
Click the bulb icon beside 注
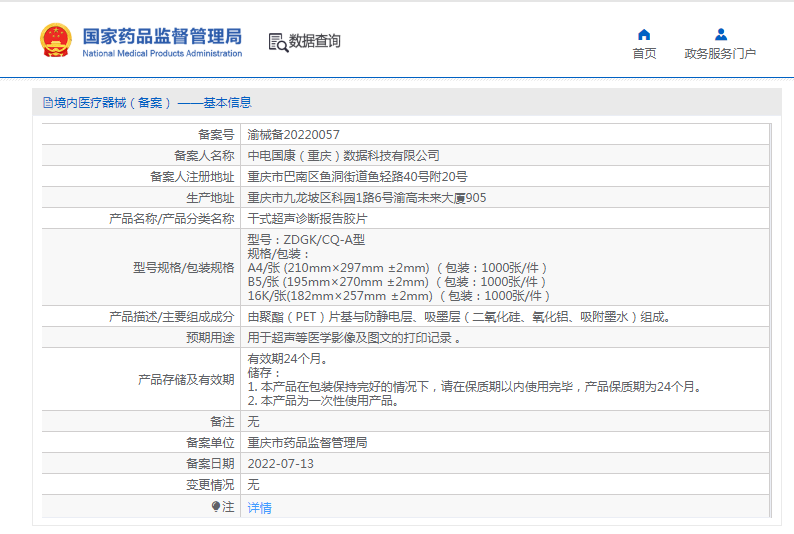[216, 506]
